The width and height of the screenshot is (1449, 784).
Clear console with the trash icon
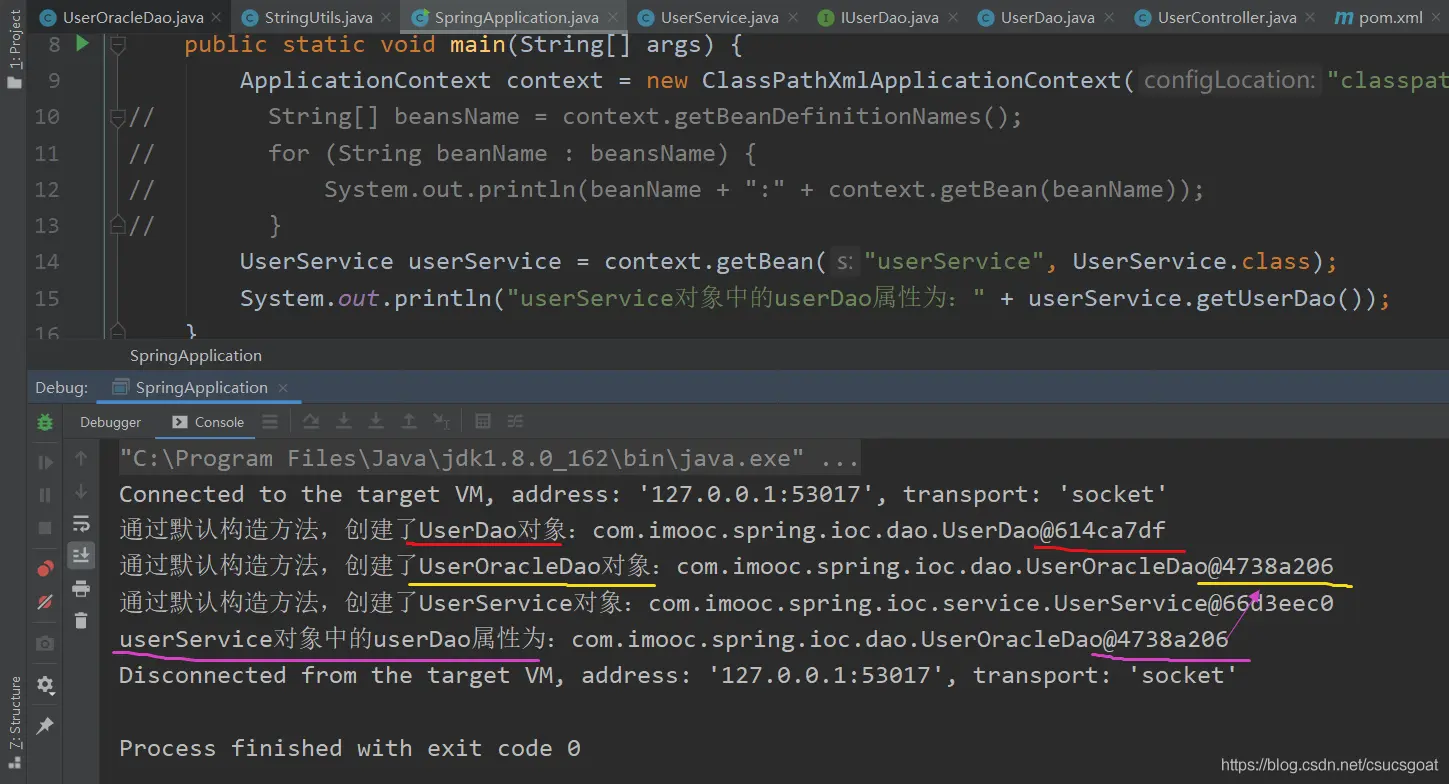81,621
